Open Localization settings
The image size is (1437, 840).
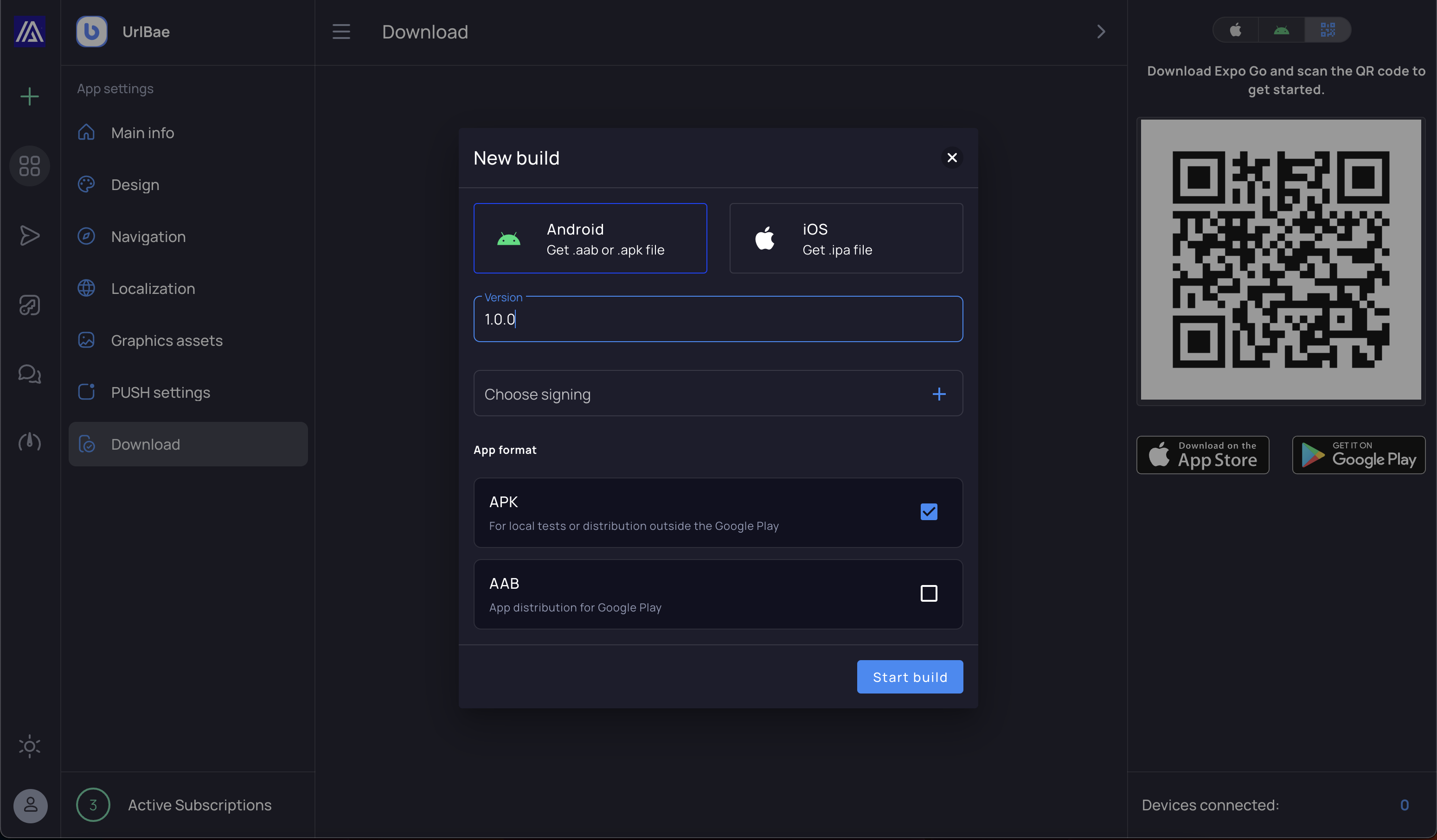pos(187,288)
